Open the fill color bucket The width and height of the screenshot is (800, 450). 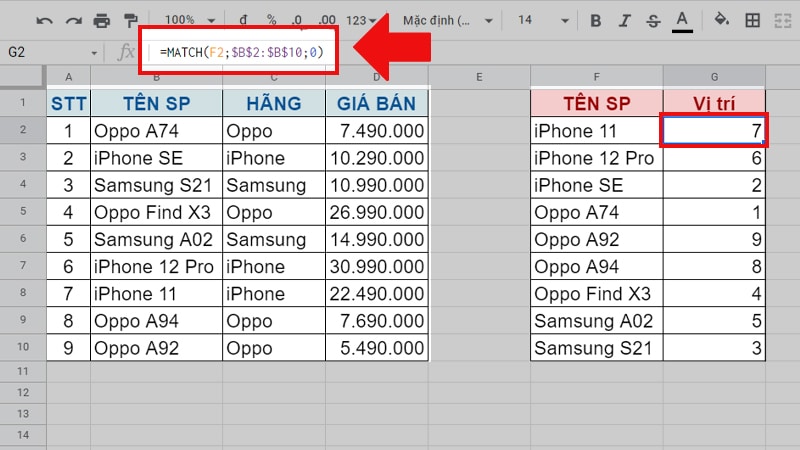pyautogui.click(x=721, y=20)
